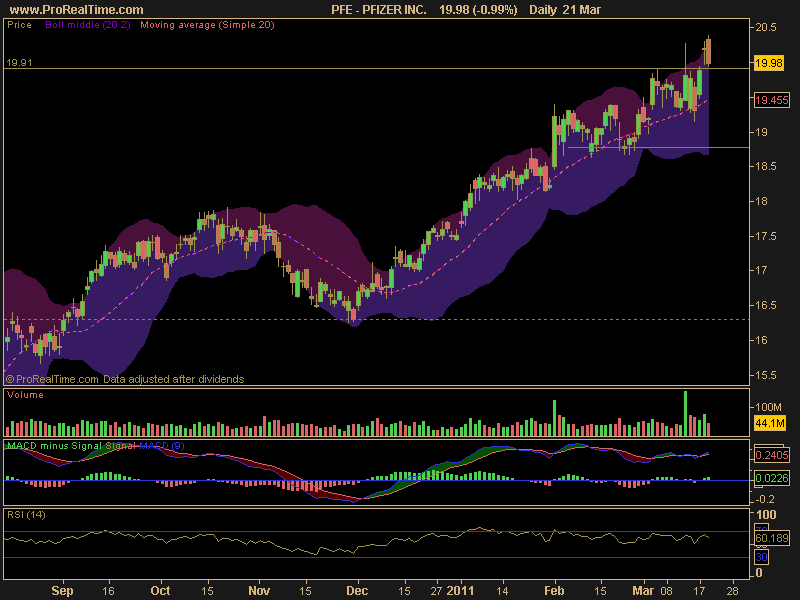Screen dimensions: 800x600
Task: Click the MACD minus Signal panel label
Action: (x=55, y=445)
